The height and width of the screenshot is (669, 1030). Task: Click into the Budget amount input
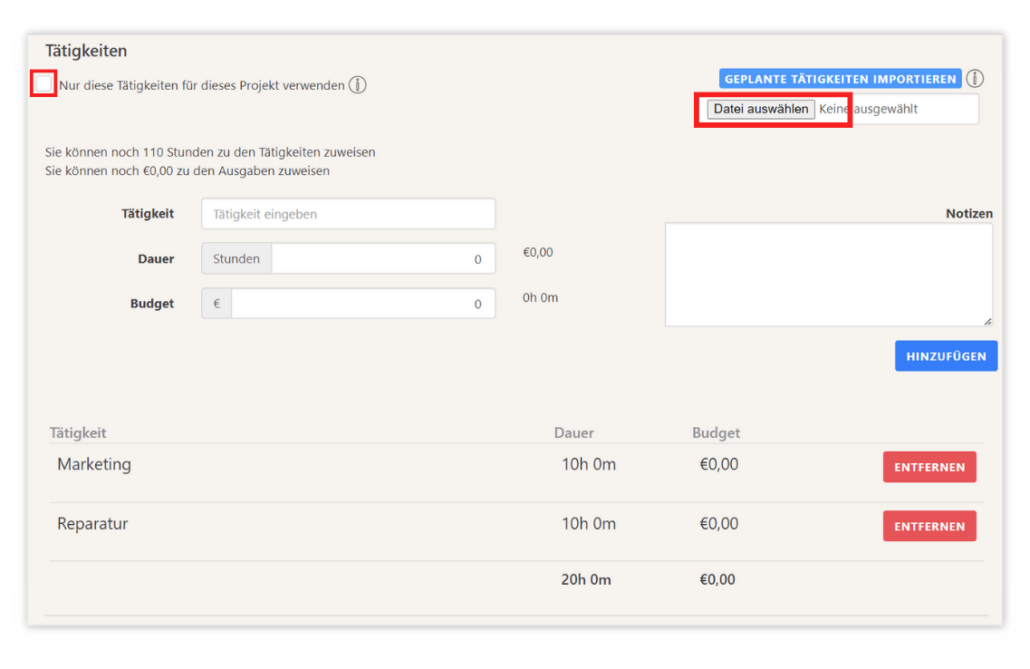point(362,304)
